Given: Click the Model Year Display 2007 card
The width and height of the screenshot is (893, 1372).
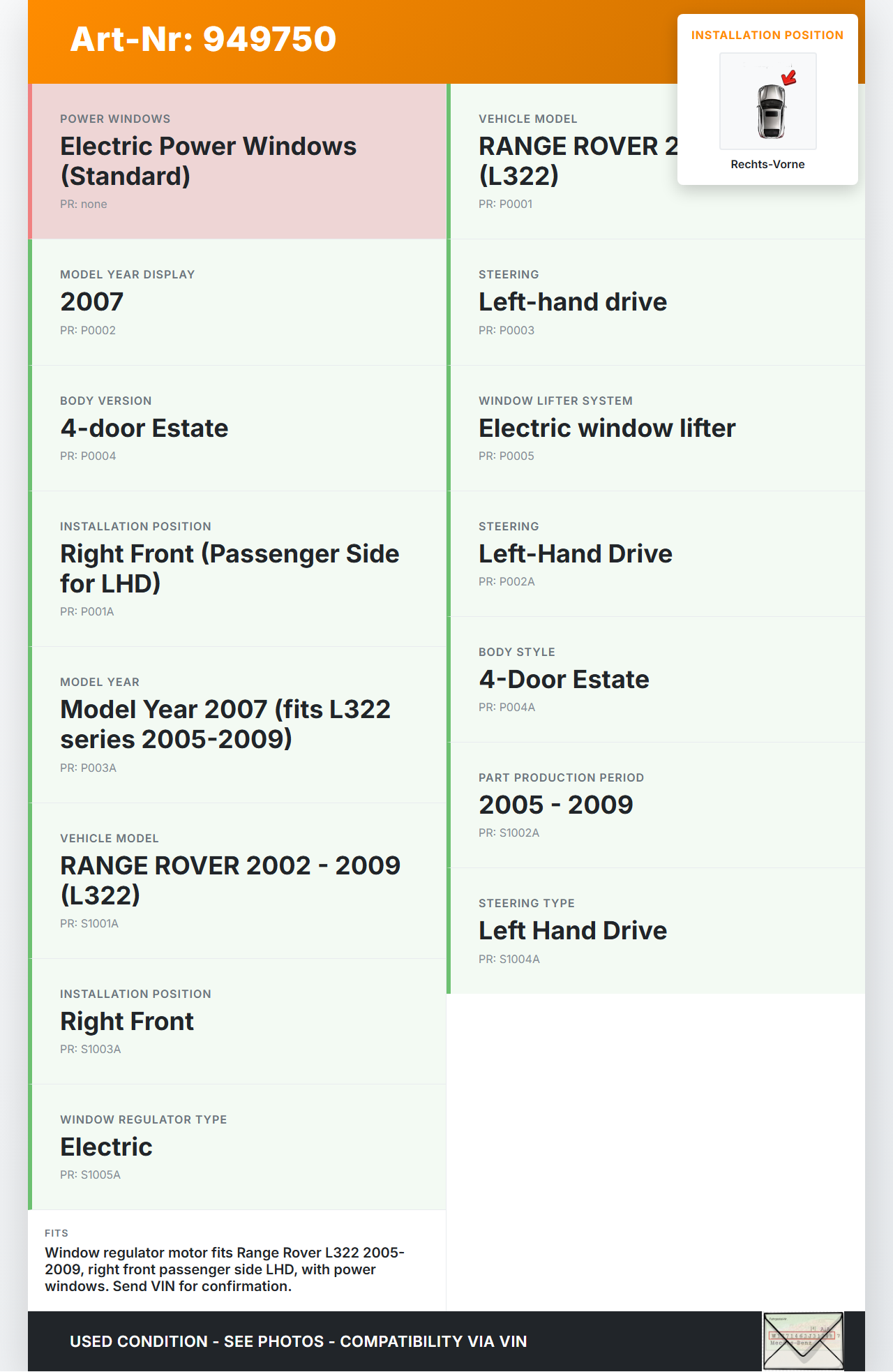Looking at the screenshot, I should click(x=237, y=301).
